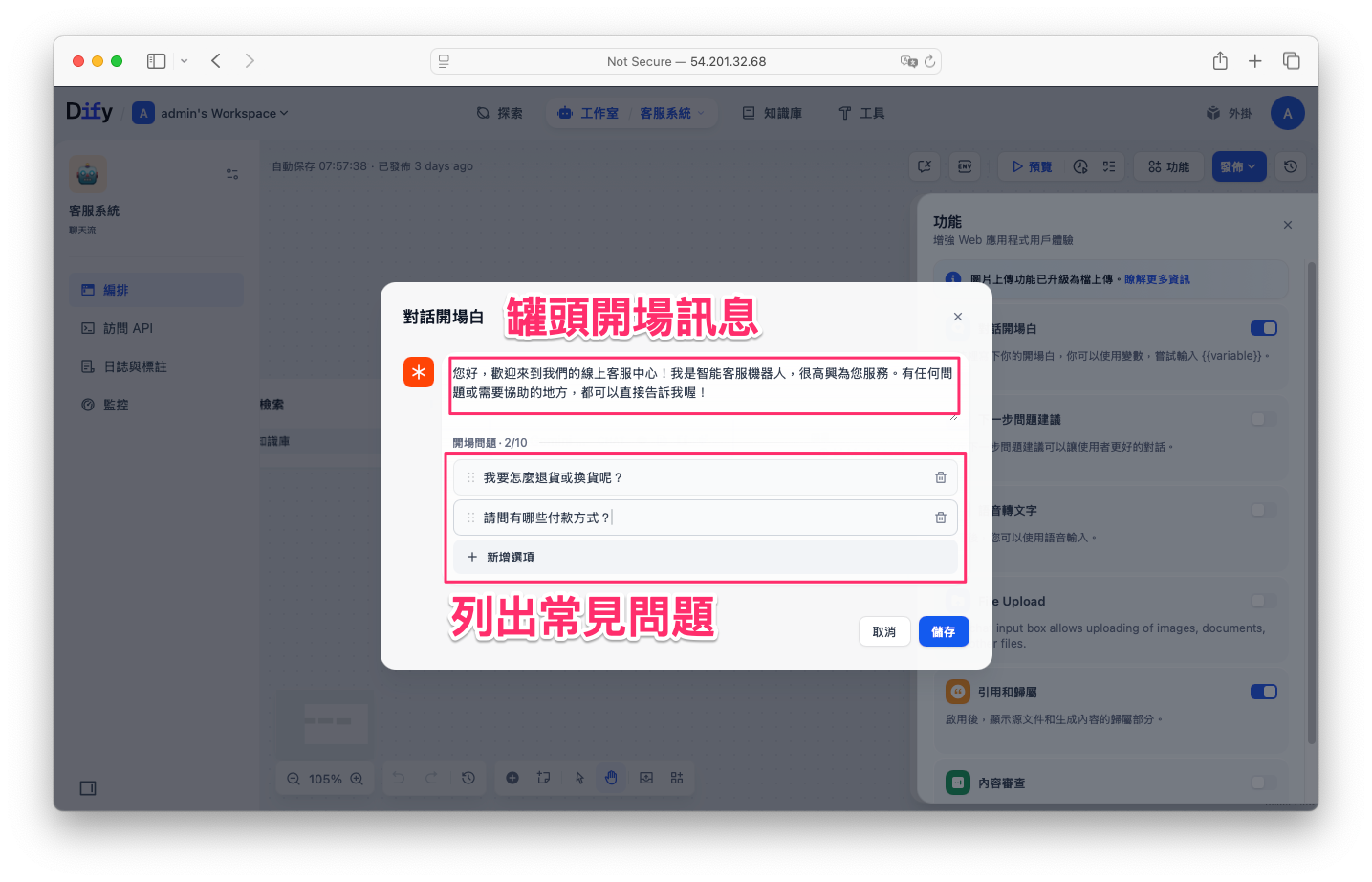This screenshot has width=1372, height=882.
Task: Select 日誌與標註 in the sidebar
Action: pos(135,366)
